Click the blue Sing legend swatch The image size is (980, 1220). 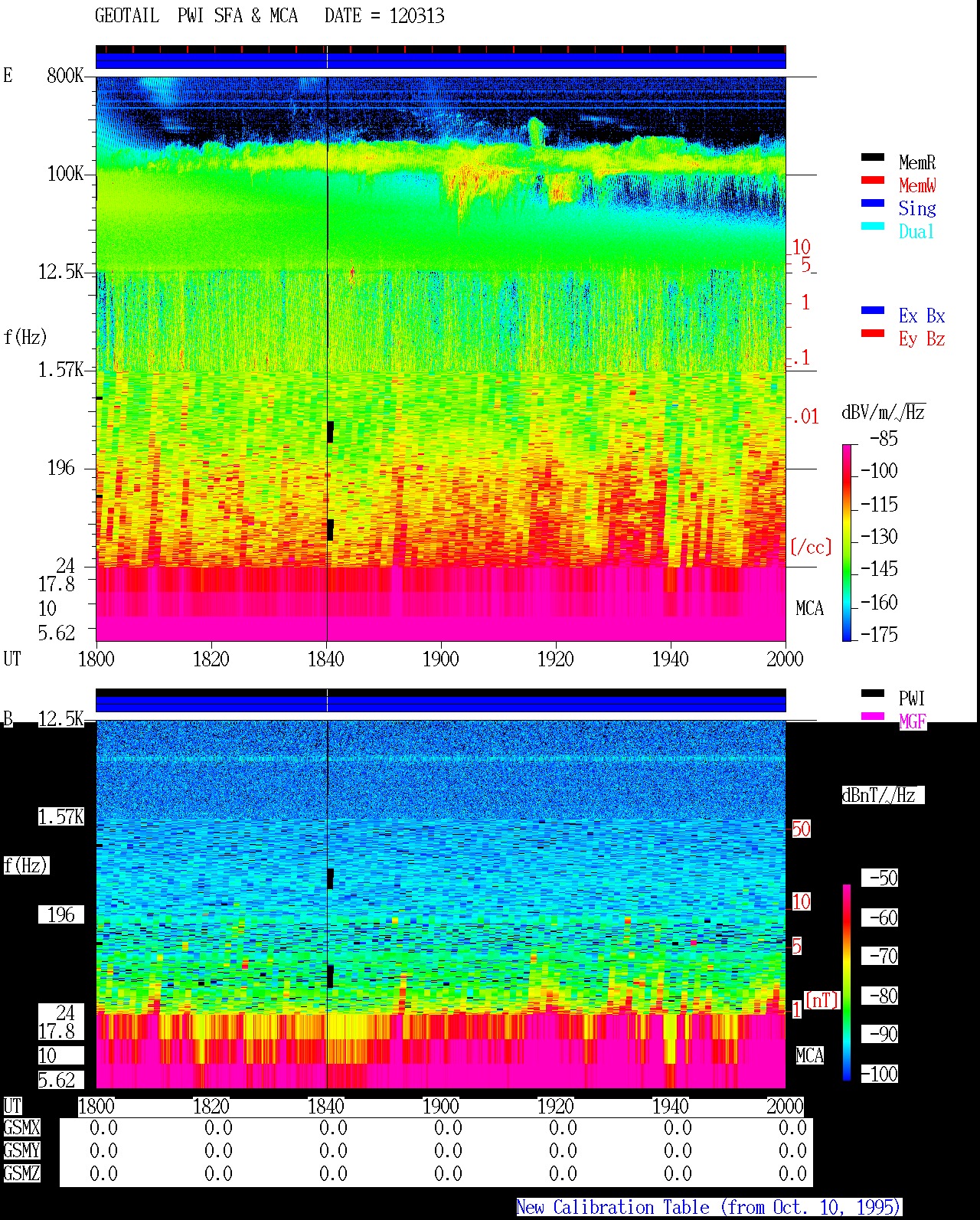point(872,204)
